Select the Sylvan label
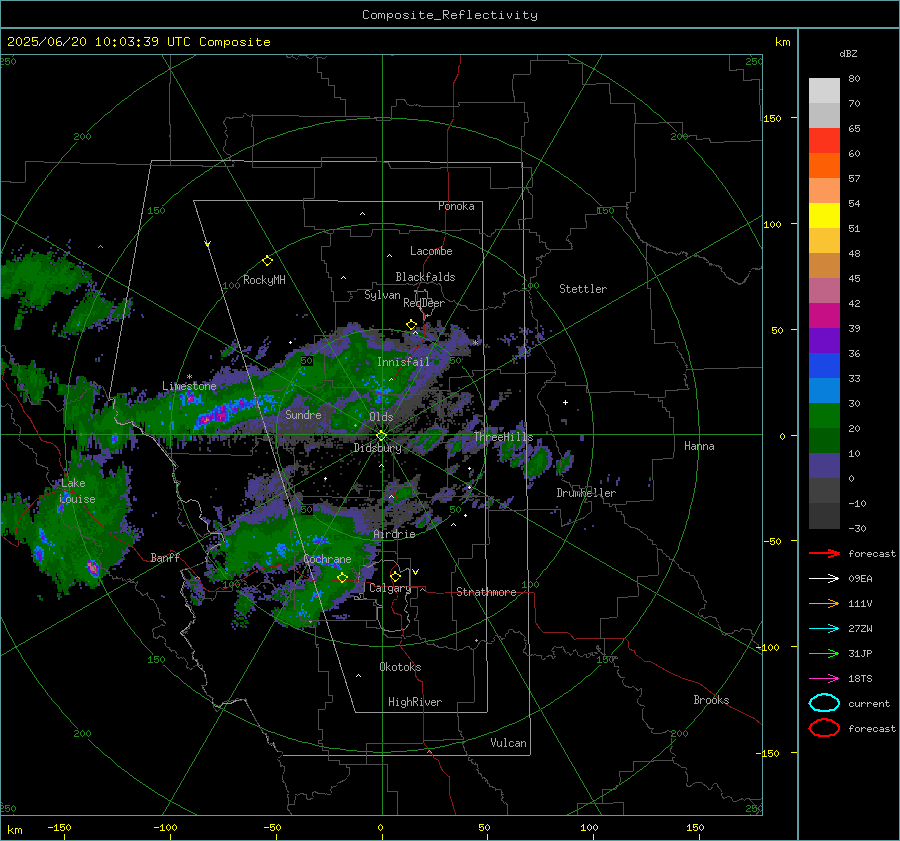900x841 pixels. point(382,296)
